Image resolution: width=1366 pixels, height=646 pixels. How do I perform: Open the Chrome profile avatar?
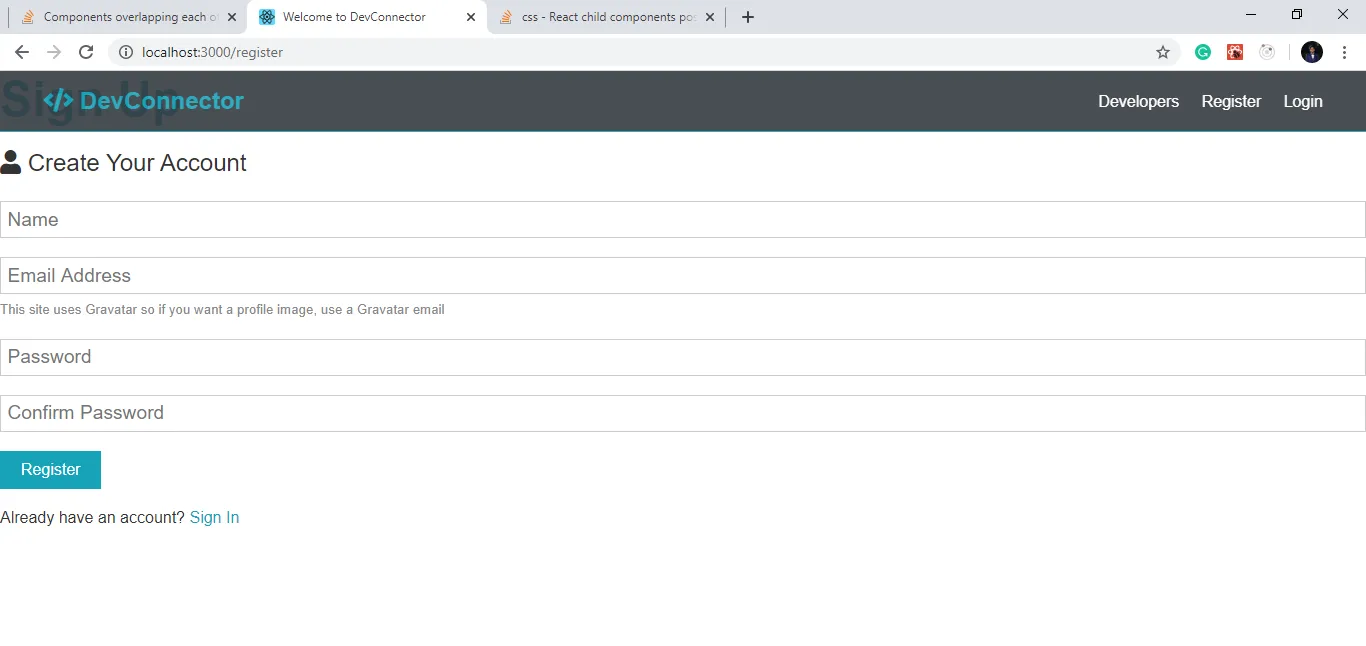1312,52
